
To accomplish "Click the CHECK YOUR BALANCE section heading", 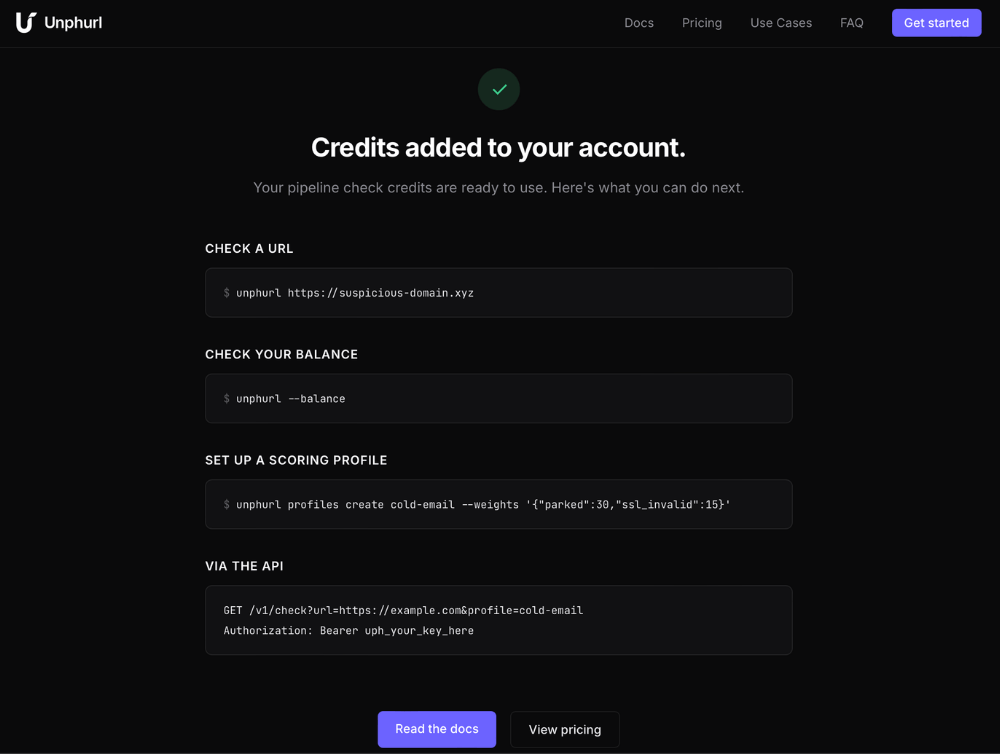I will click(281, 354).
